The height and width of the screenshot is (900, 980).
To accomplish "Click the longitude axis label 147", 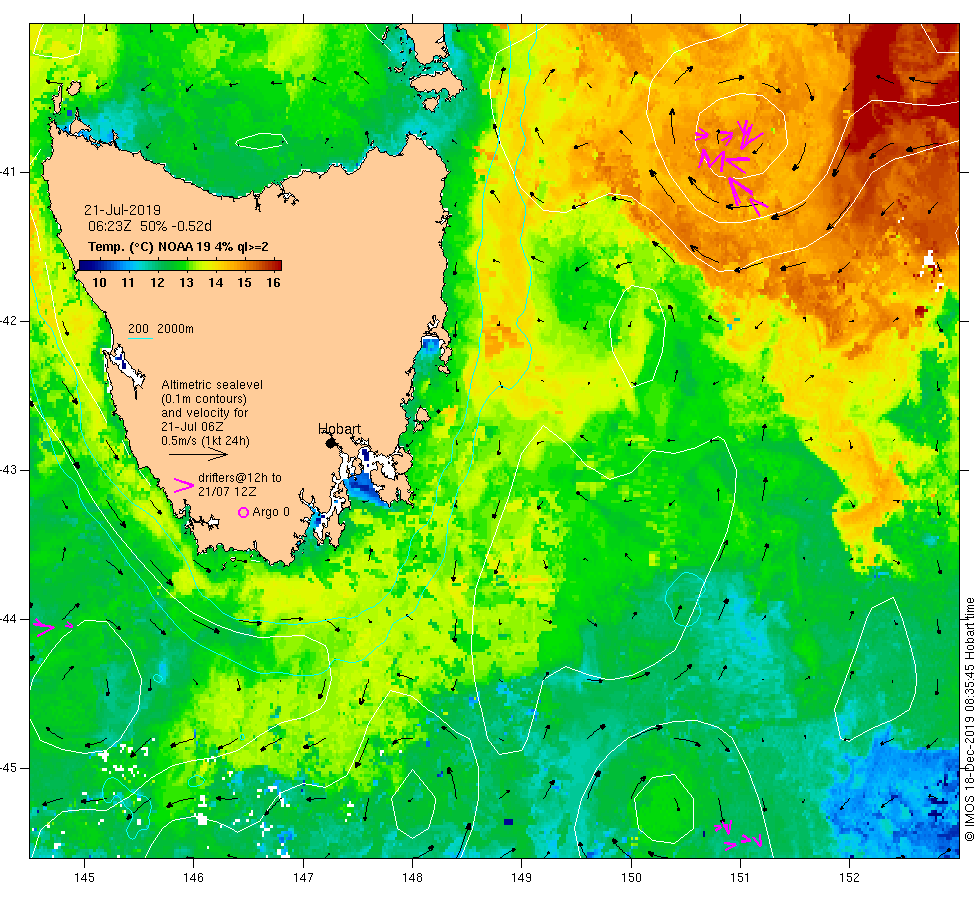I will [x=303, y=878].
